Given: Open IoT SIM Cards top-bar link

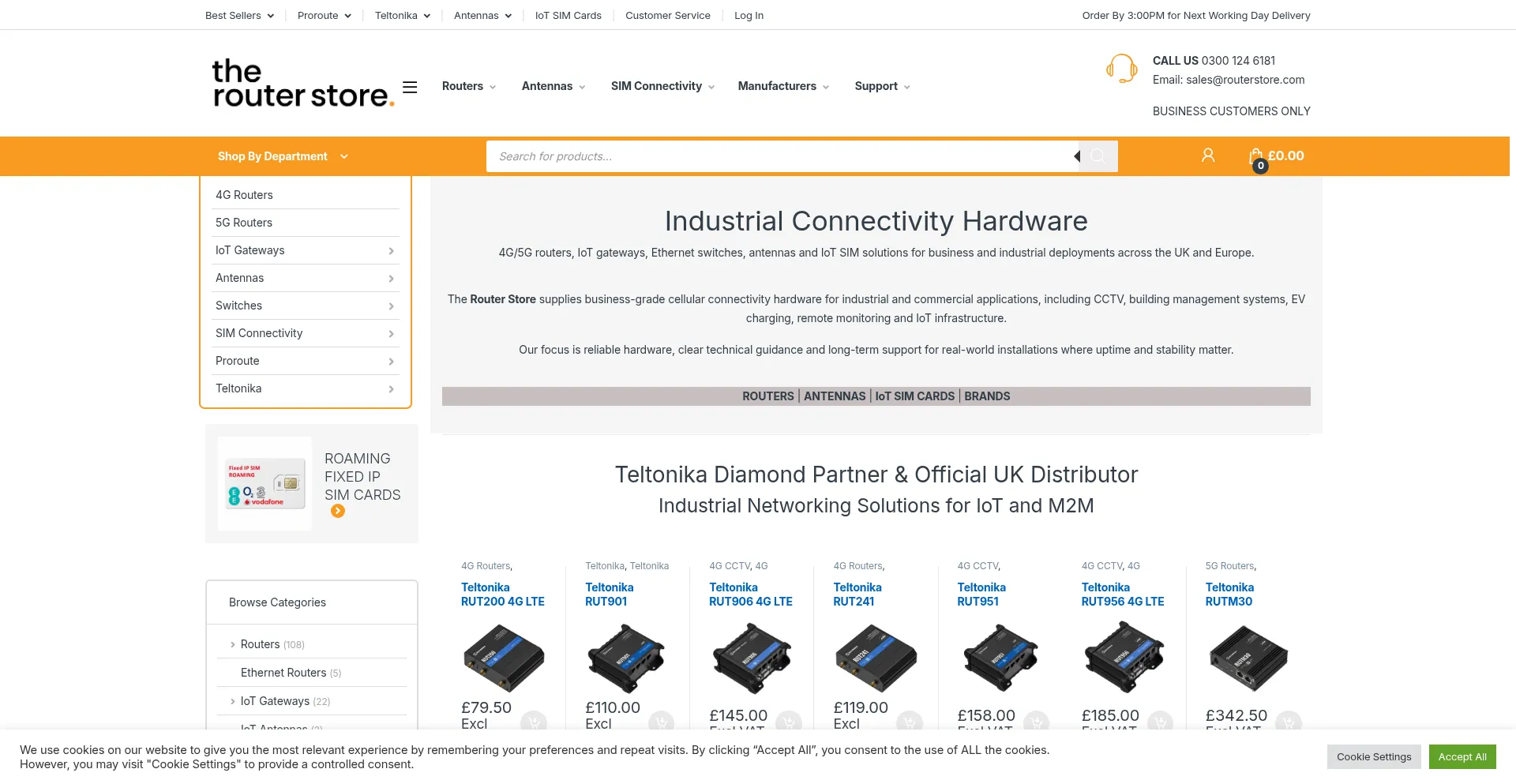Looking at the screenshot, I should pos(568,15).
